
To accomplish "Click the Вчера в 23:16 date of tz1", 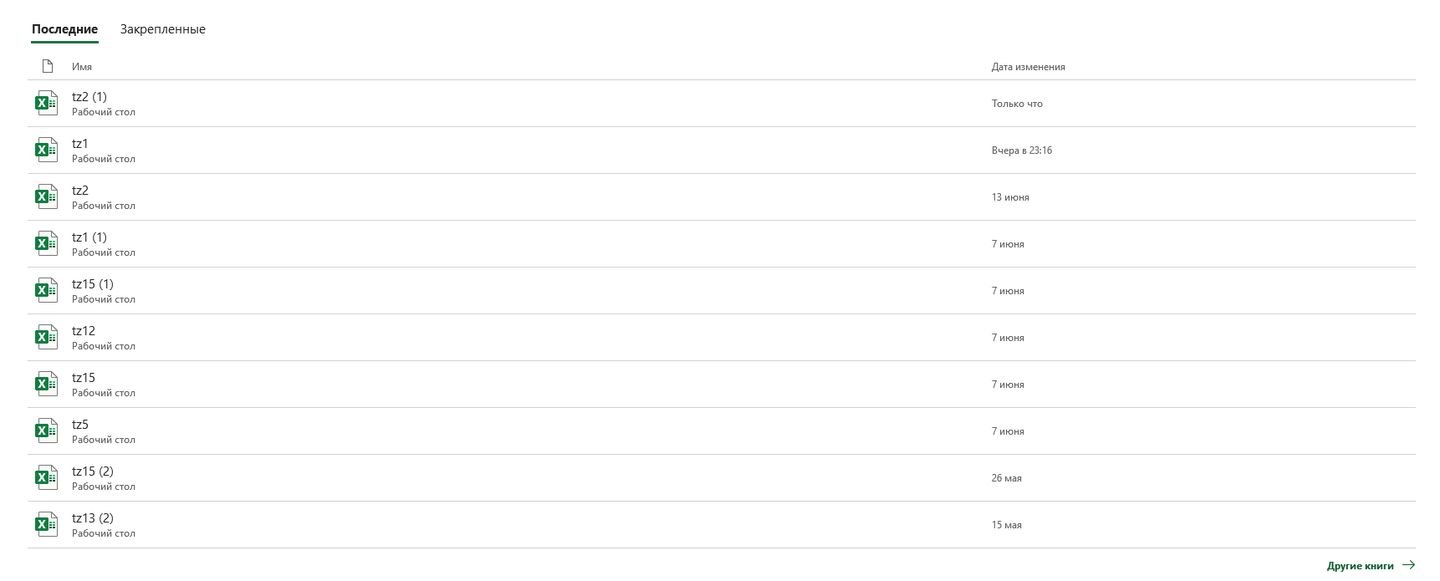I will click(1022, 151).
